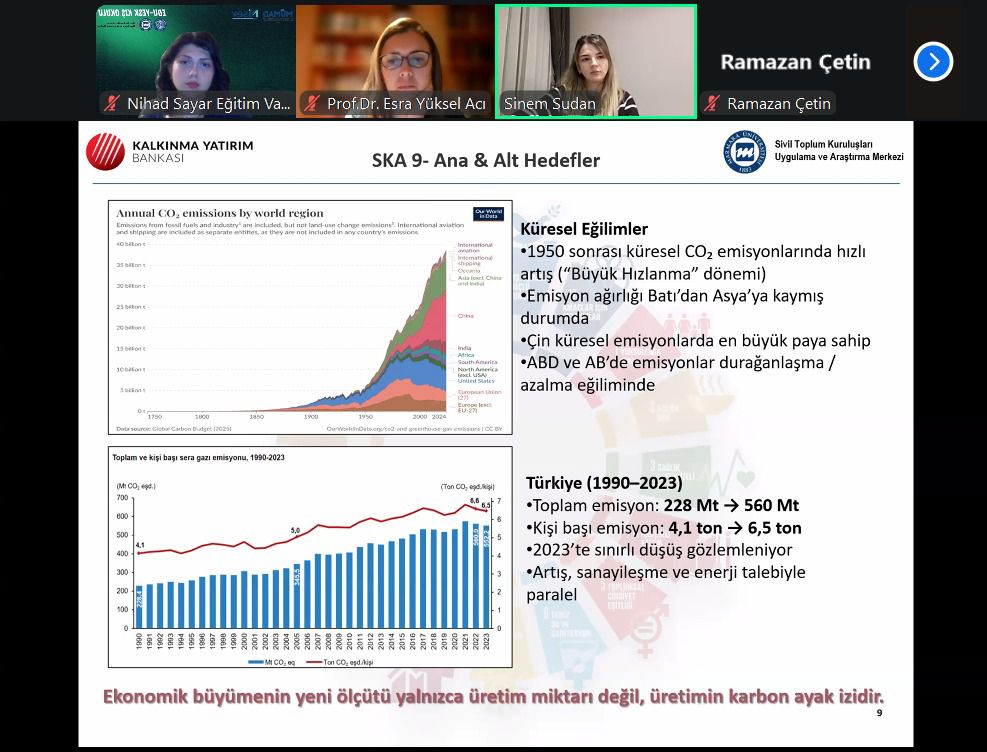The width and height of the screenshot is (987, 752).
Task: Select Prof.Dr. Esra Yüksel's video thumbnail
Action: (x=395, y=55)
